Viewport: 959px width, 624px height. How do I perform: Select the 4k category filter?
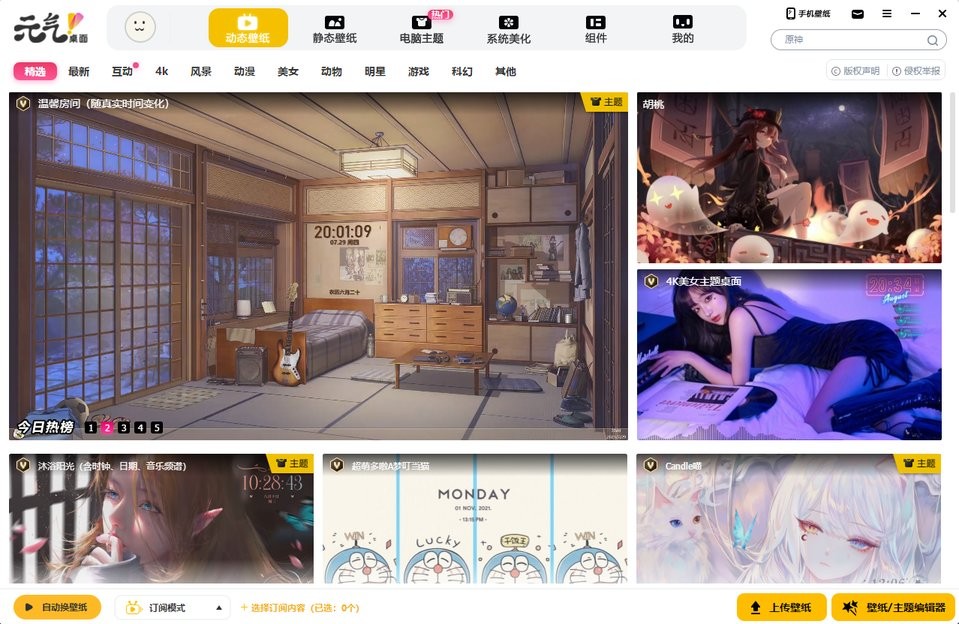coord(162,71)
